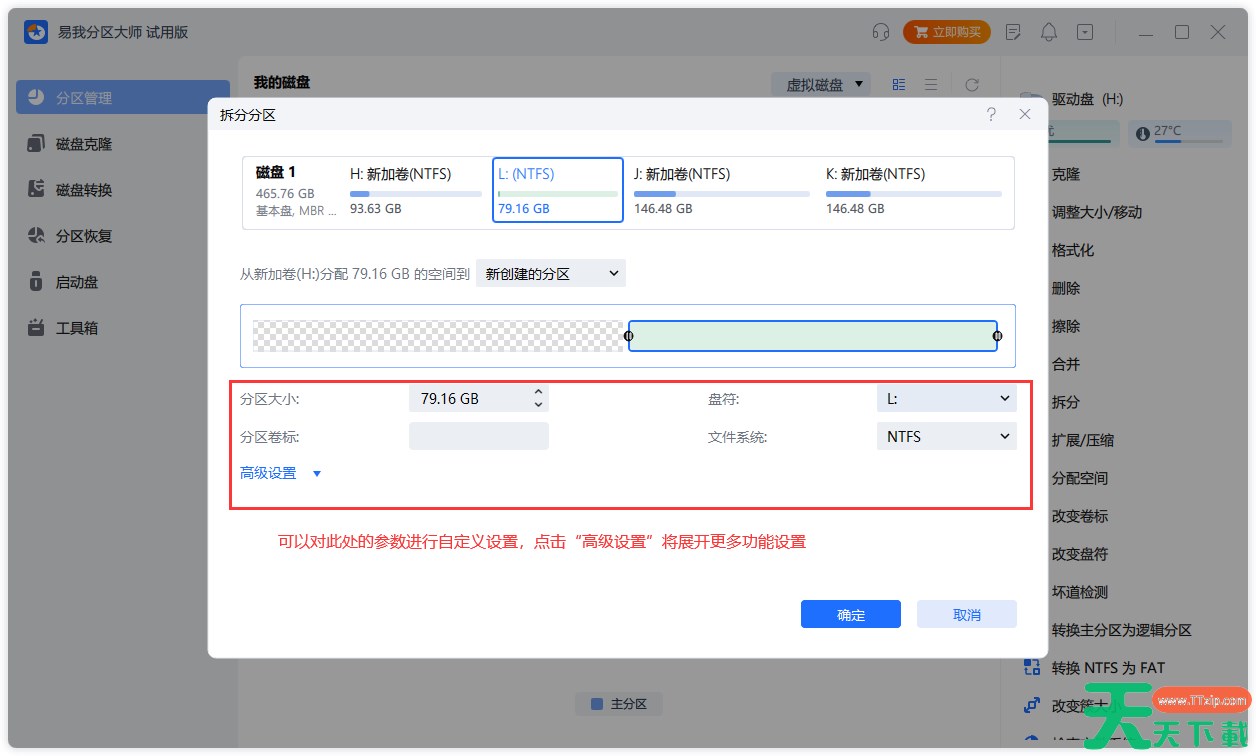Click the 分区卷标 text field
Image resolution: width=1256 pixels, height=756 pixels.
[x=478, y=436]
